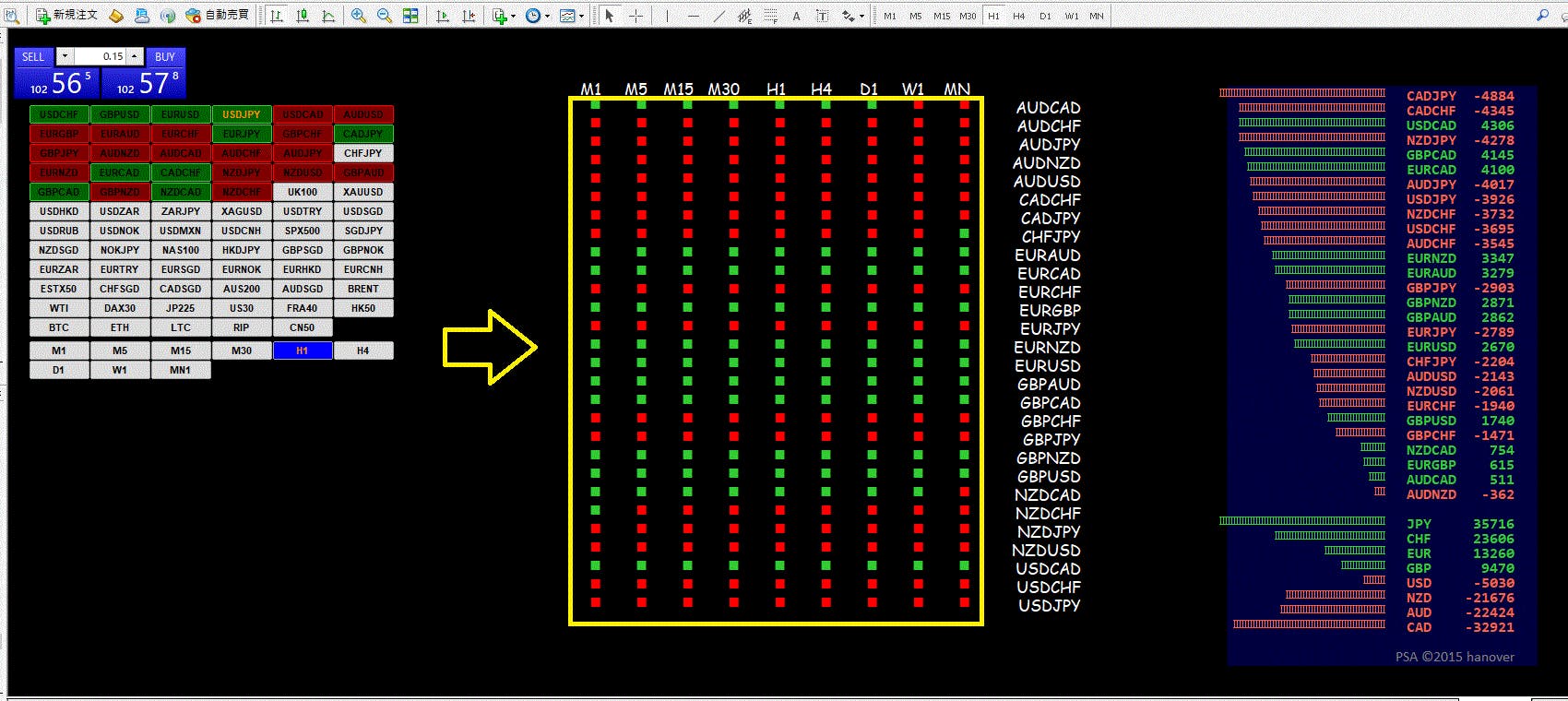Toggle the chart auto-scroll icon
Image resolution: width=1568 pixels, height=701 pixels.
pyautogui.click(x=443, y=16)
